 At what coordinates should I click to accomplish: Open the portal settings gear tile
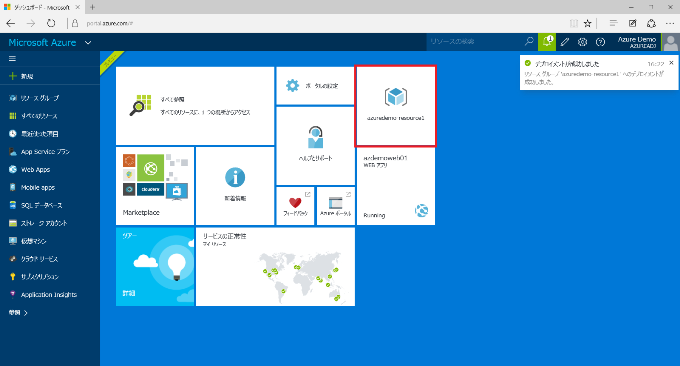pyautogui.click(x=315, y=85)
